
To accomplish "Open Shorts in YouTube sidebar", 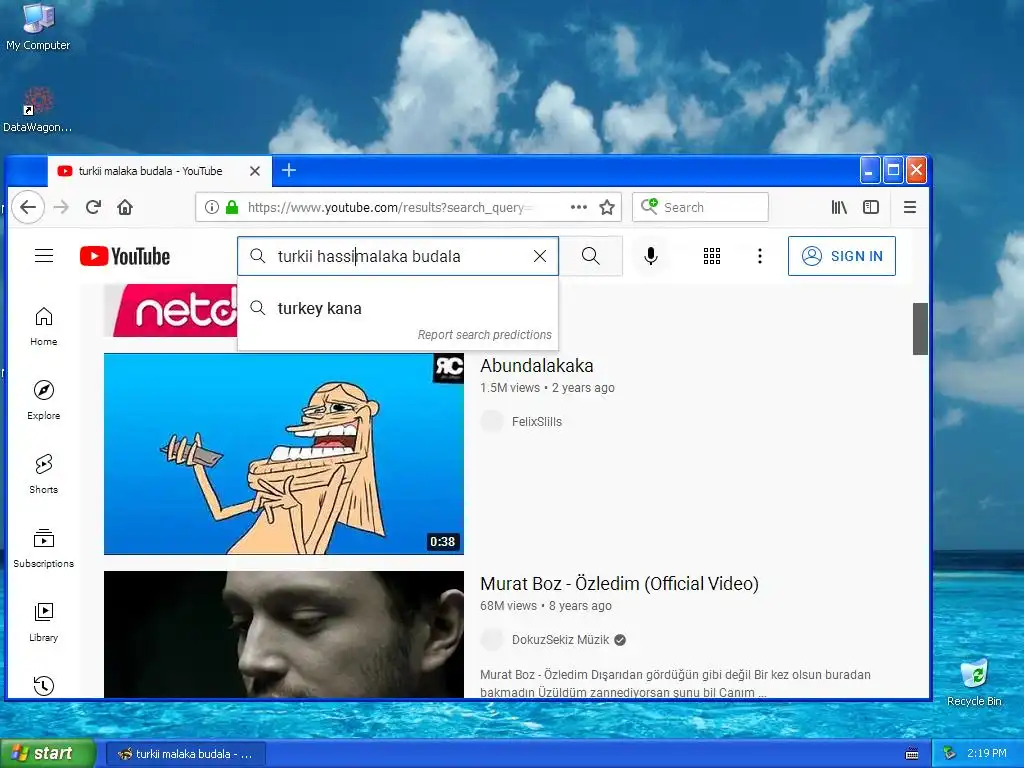I will pyautogui.click(x=44, y=474).
